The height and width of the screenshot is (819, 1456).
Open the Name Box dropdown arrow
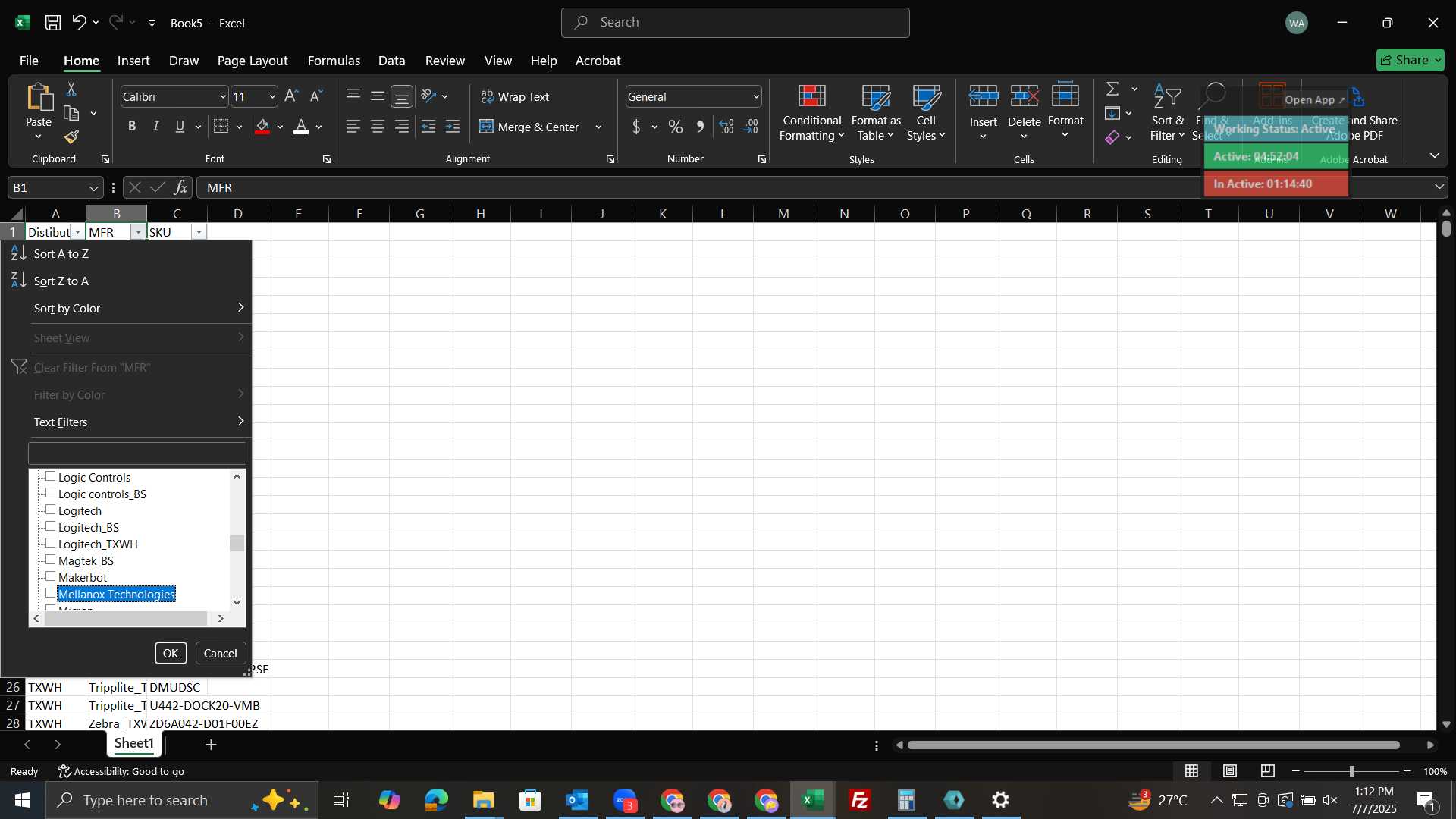point(93,187)
